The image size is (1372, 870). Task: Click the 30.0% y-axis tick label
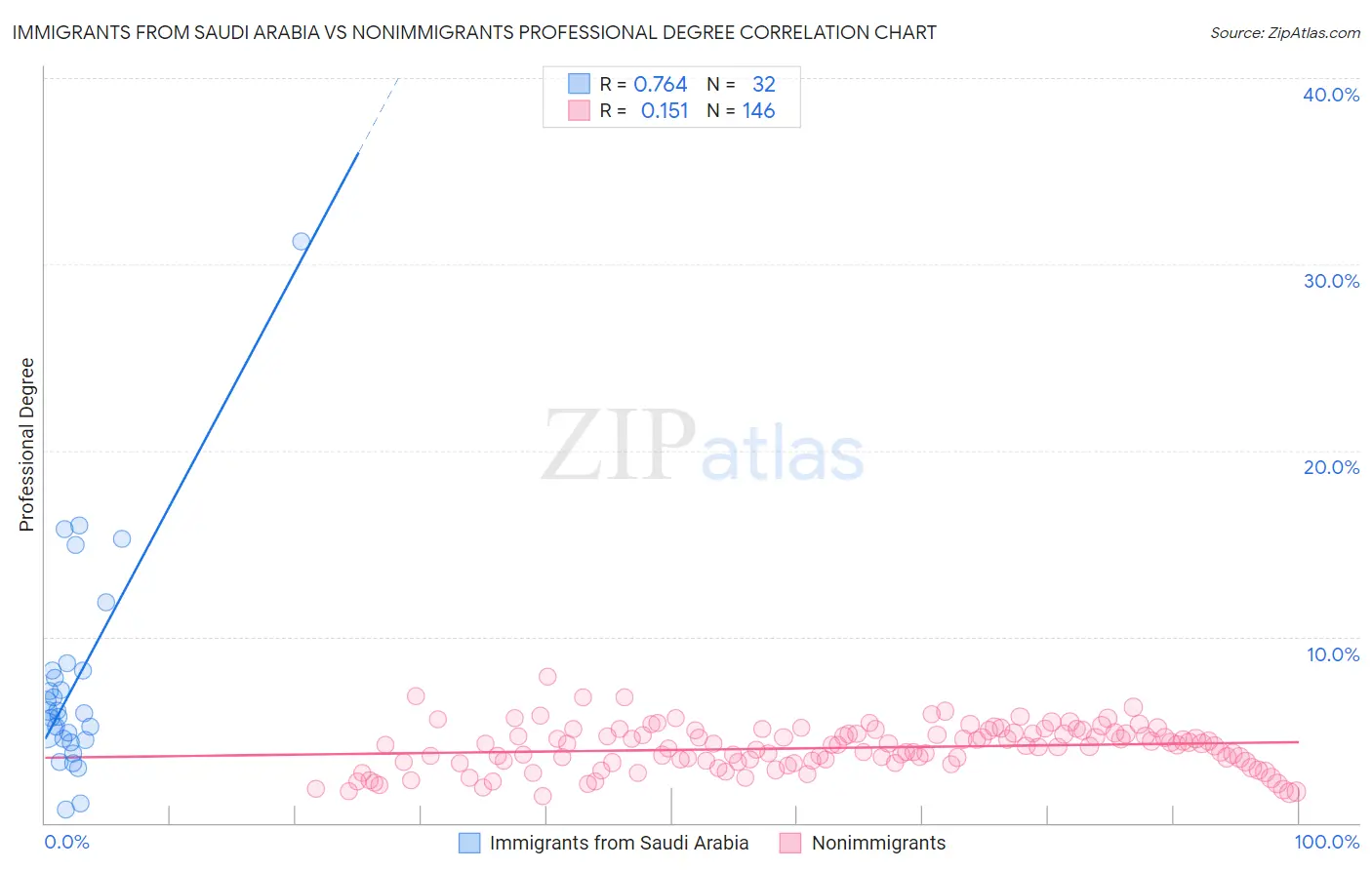1330,281
